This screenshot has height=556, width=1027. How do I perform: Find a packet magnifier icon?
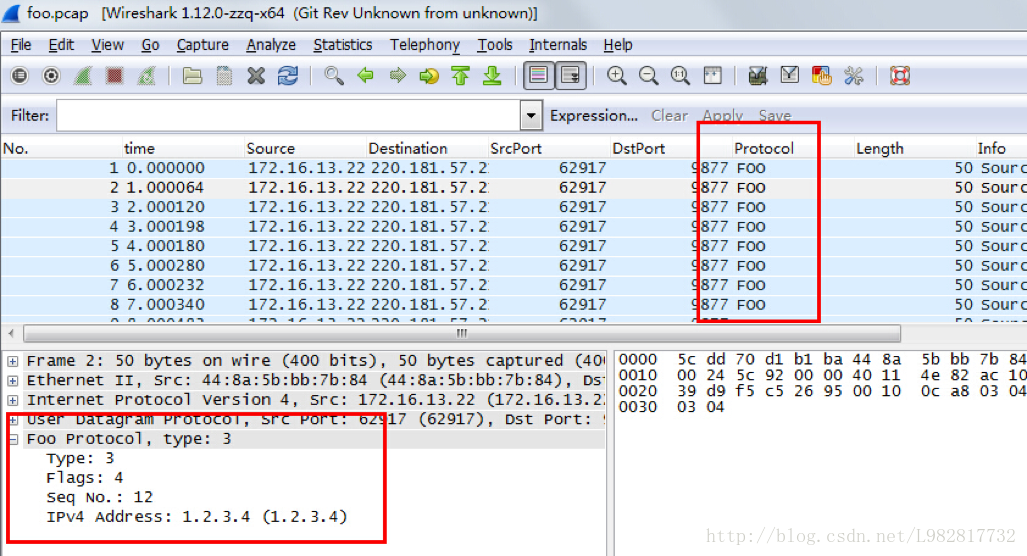pos(334,76)
